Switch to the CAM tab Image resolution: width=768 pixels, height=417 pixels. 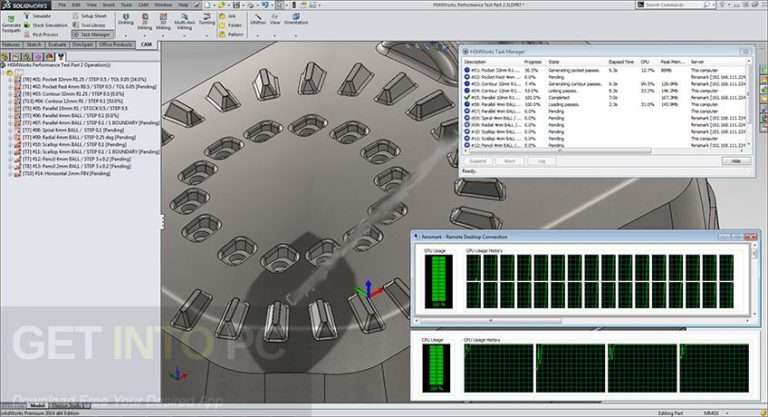click(x=146, y=45)
